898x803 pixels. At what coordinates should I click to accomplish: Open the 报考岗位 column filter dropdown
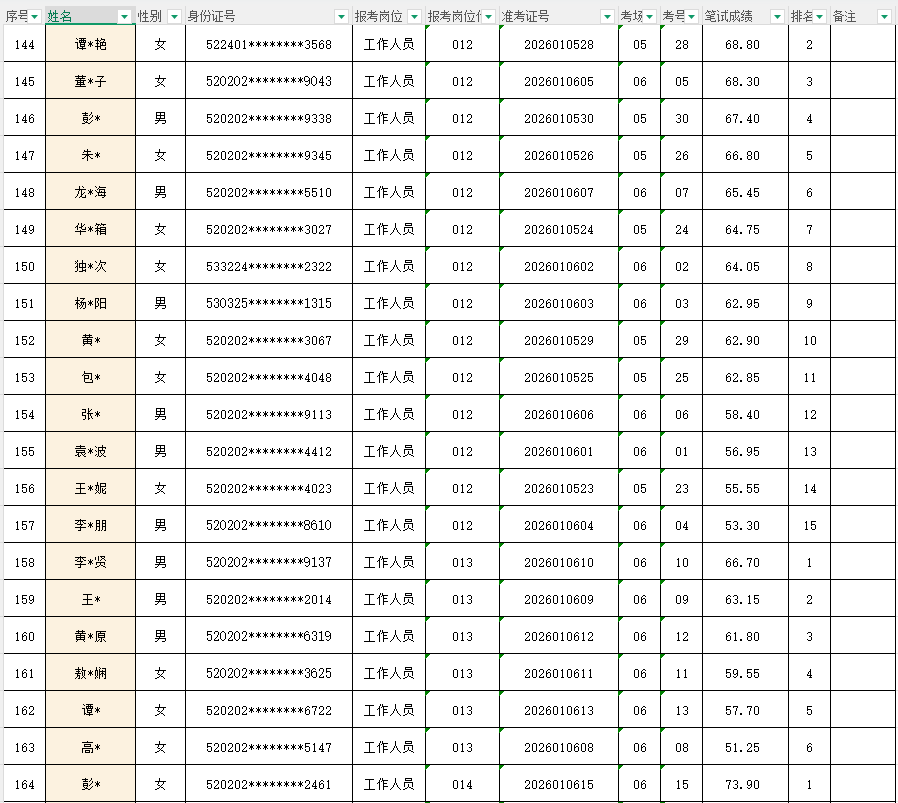(x=415, y=17)
